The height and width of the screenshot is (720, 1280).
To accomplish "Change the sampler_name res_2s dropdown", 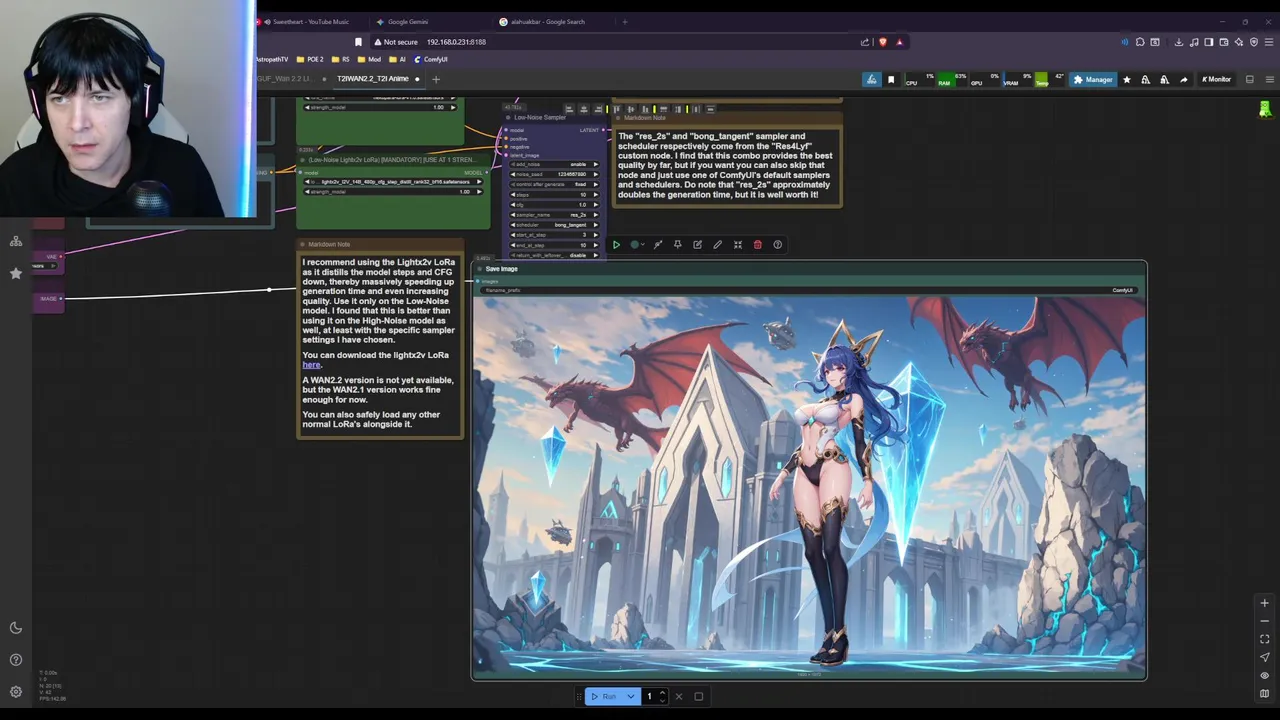I will coord(554,214).
